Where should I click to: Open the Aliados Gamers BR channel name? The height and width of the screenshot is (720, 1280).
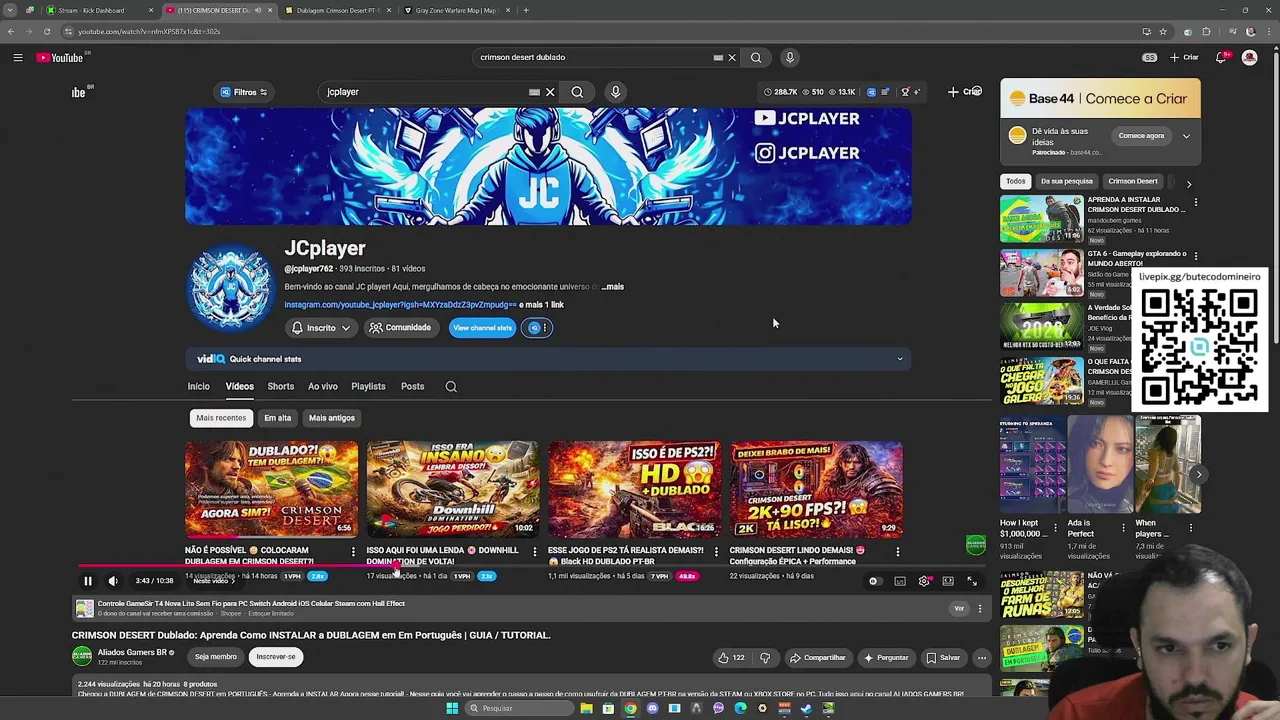click(x=133, y=652)
